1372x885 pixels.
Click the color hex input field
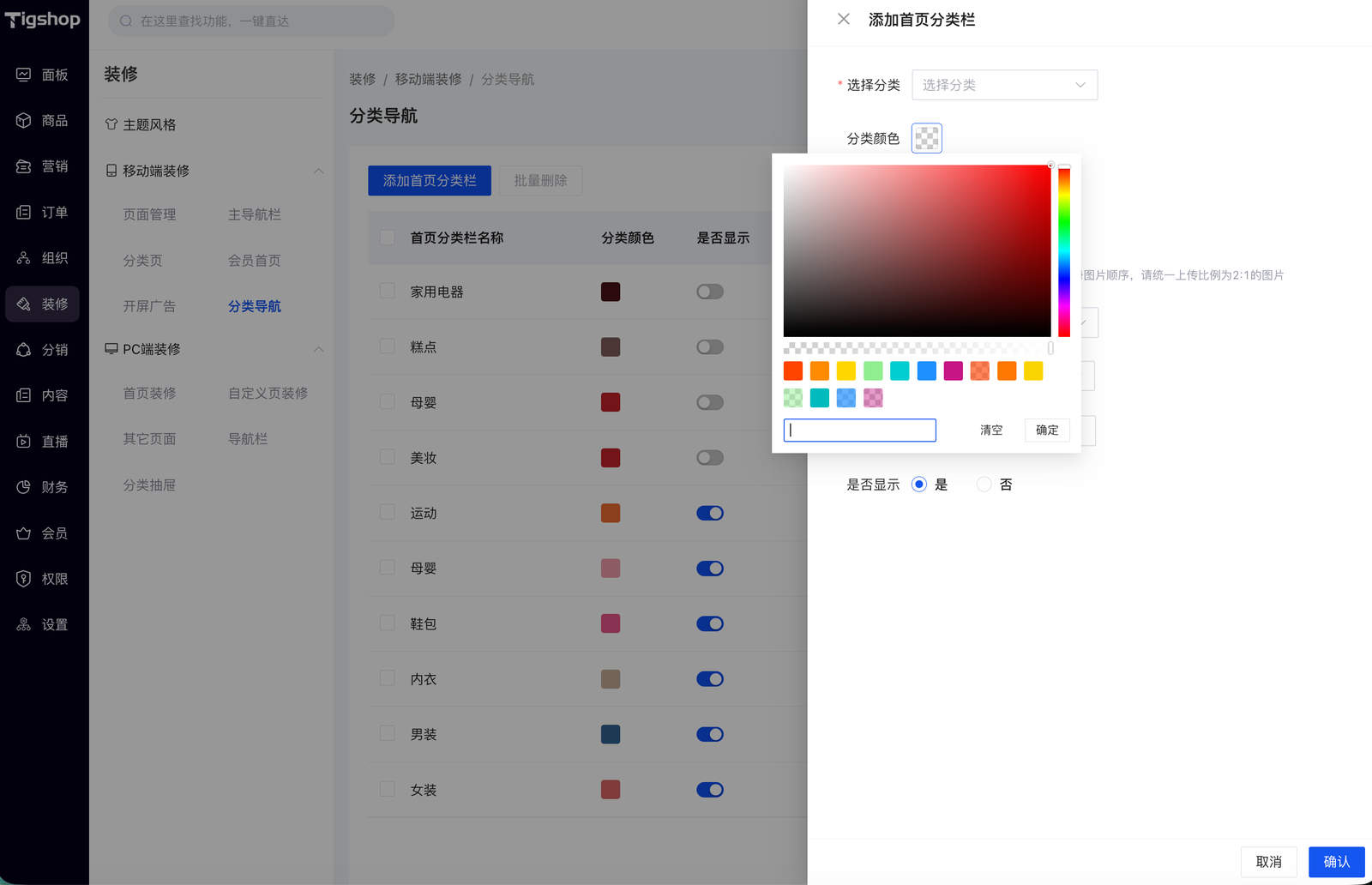point(860,430)
